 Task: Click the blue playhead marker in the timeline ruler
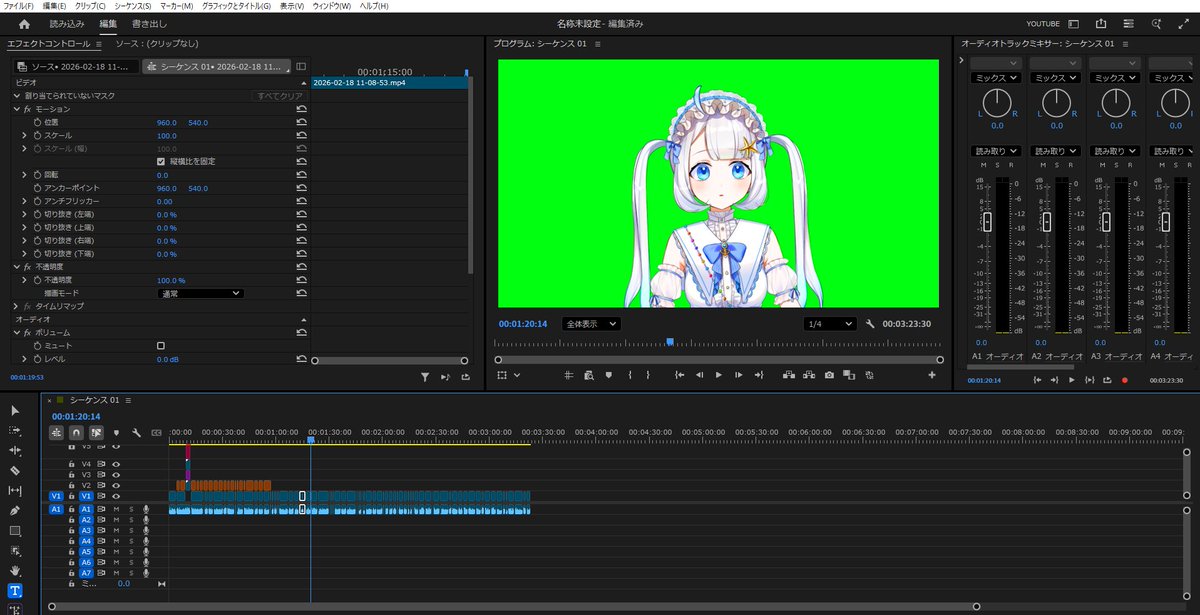pyautogui.click(x=309, y=437)
